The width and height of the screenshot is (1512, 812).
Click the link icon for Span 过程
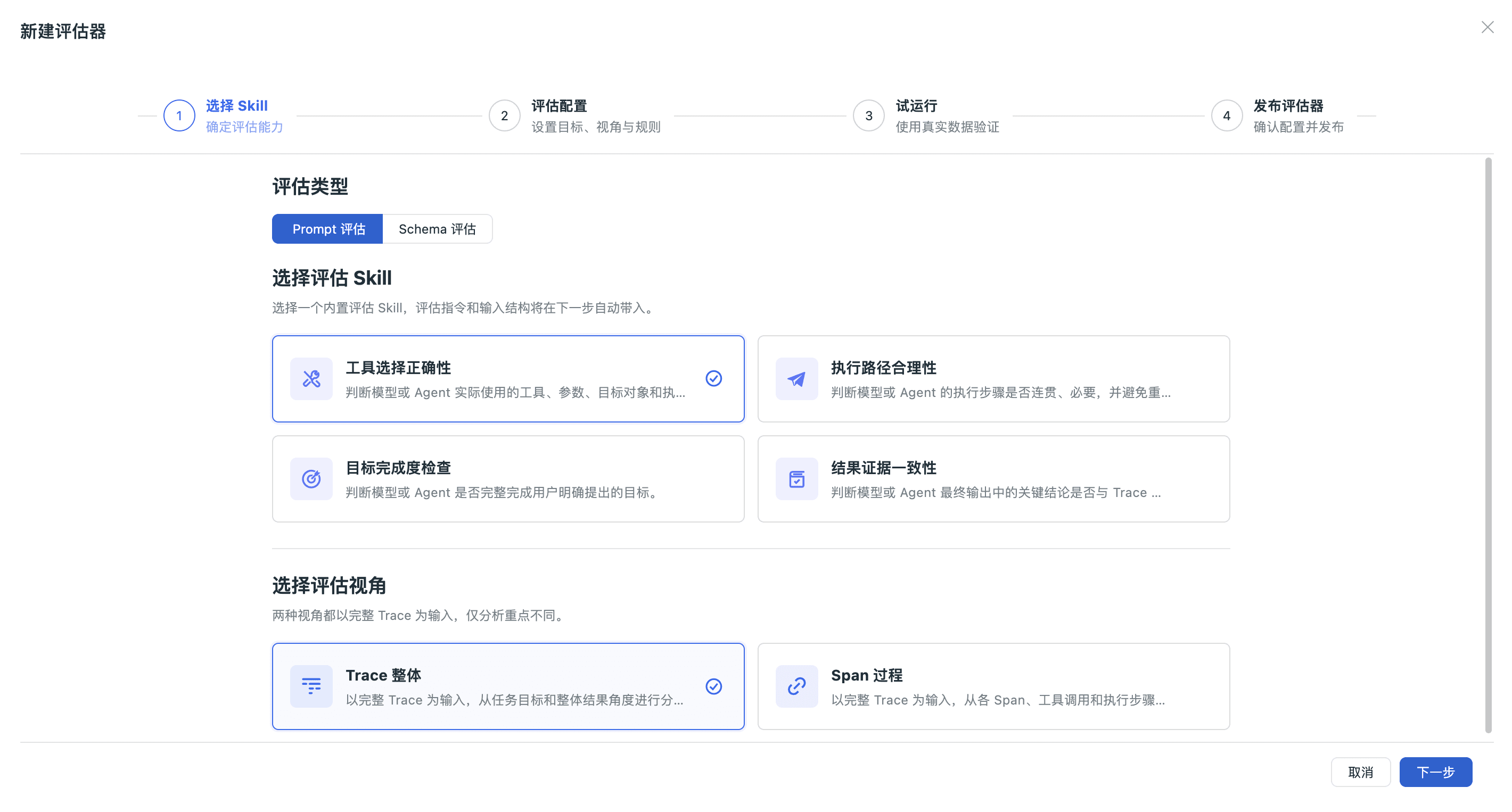[x=796, y=686]
